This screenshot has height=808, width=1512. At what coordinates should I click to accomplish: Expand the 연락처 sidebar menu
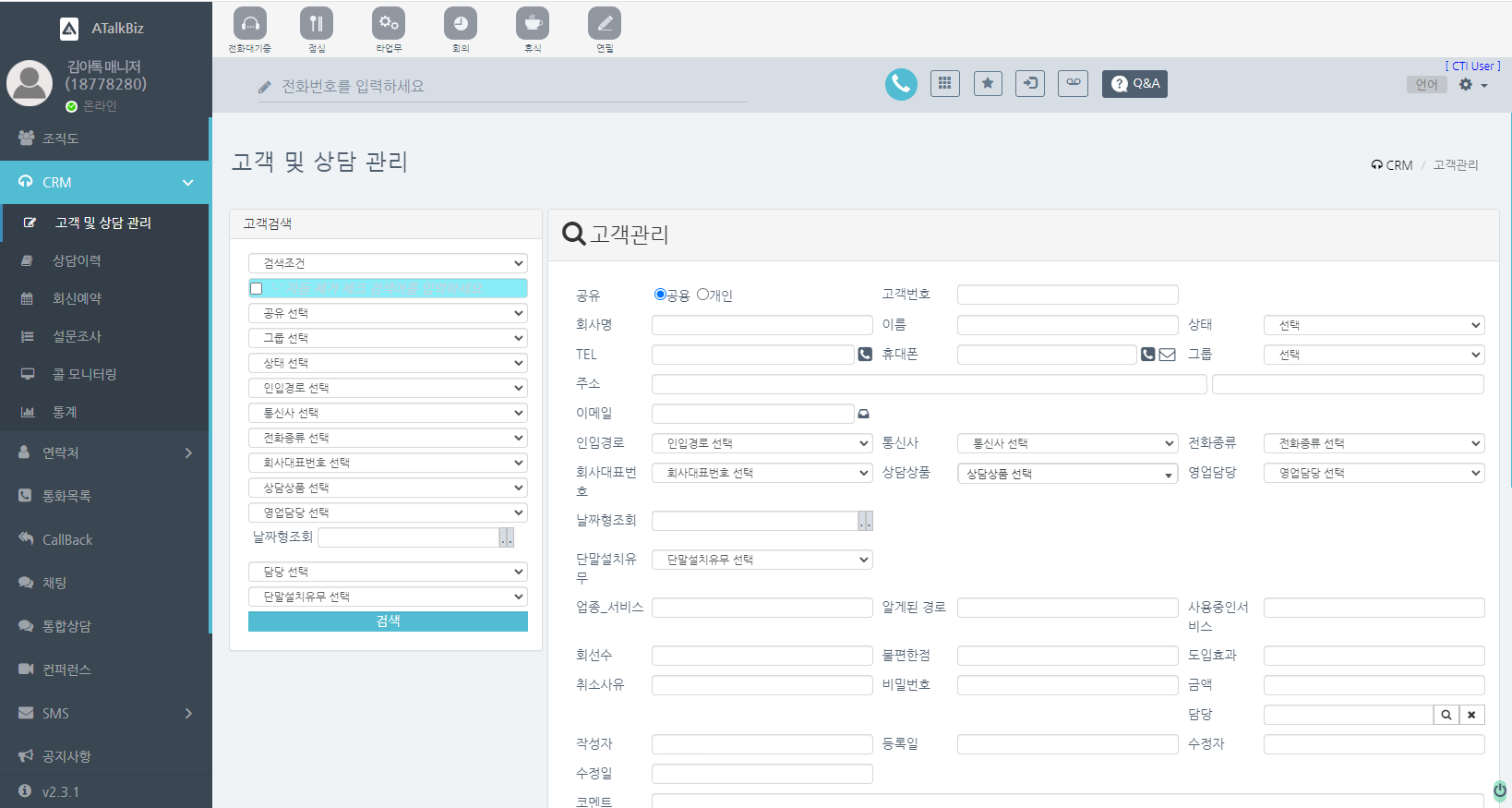pyautogui.click(x=104, y=452)
